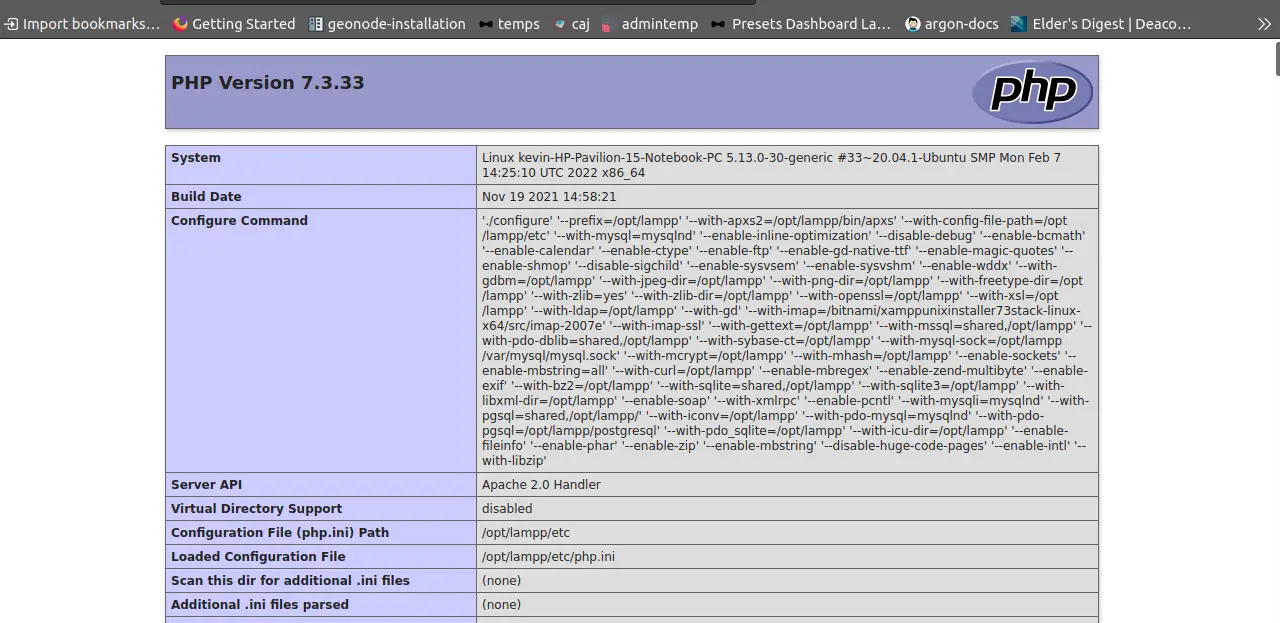Click the "Apache 2.0 Handler" value
The image size is (1280, 623).
[541, 485]
